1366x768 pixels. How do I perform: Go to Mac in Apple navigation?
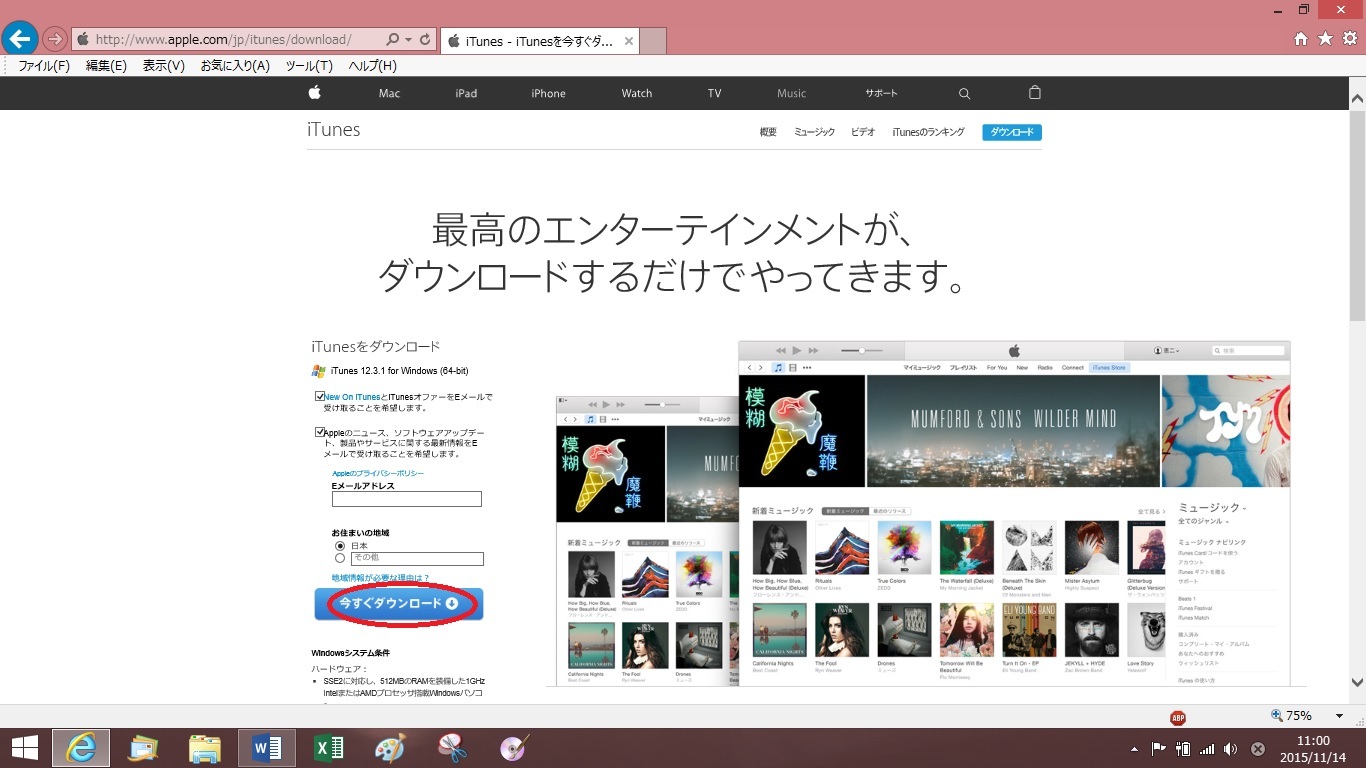click(389, 93)
